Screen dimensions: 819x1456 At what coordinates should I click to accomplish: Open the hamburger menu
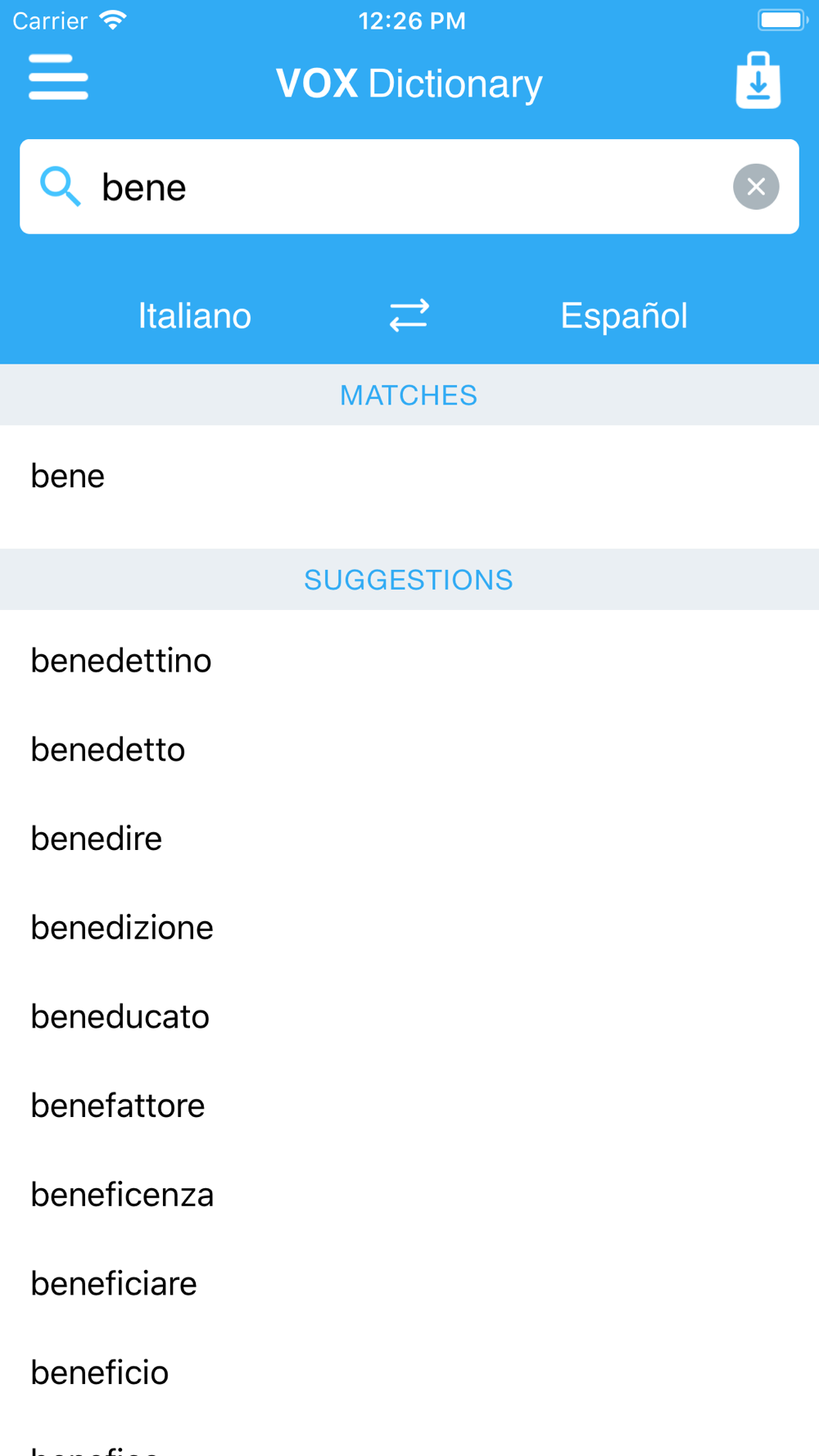(x=58, y=77)
